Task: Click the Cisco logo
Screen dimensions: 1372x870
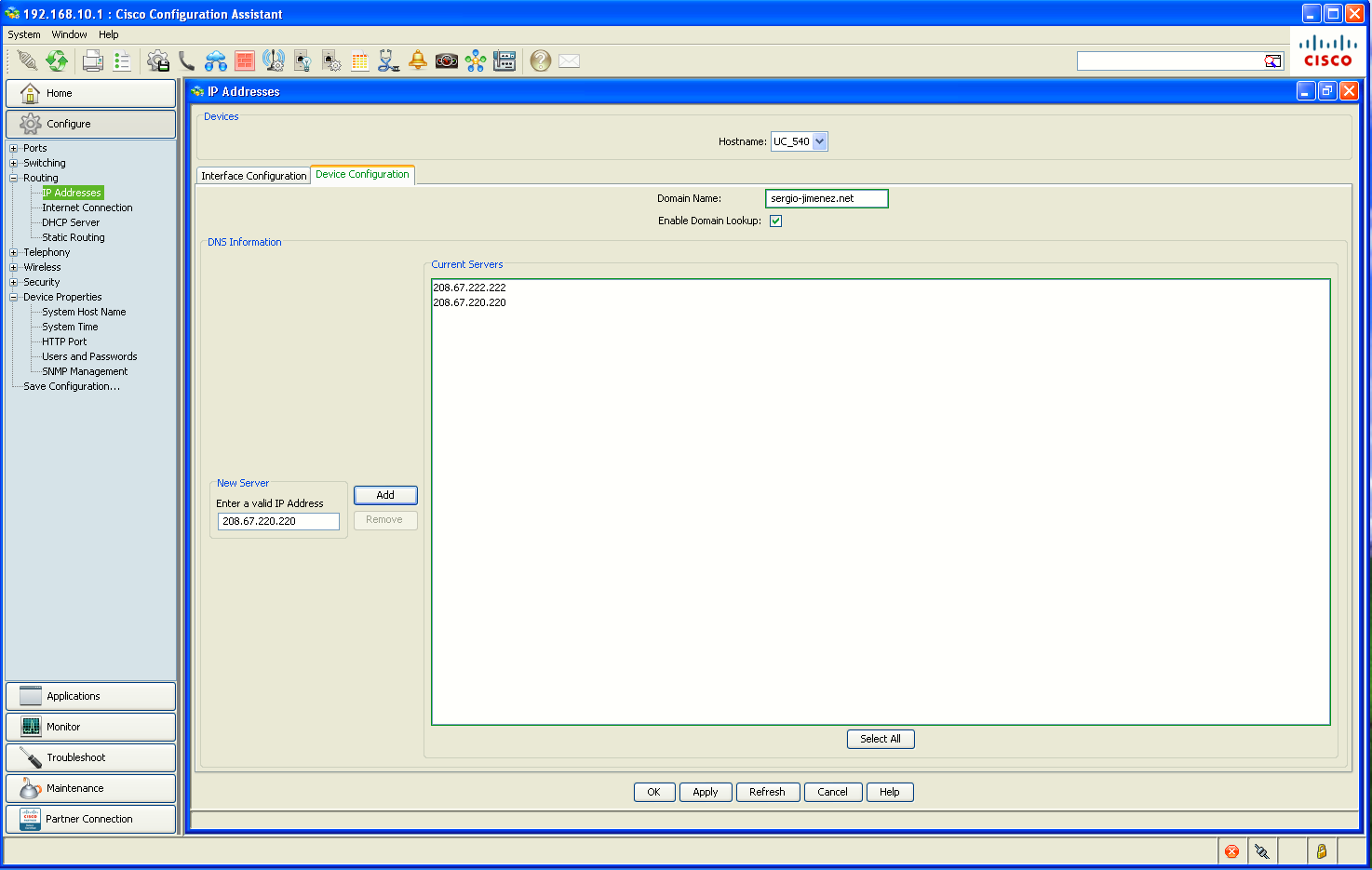Action: [1328, 51]
